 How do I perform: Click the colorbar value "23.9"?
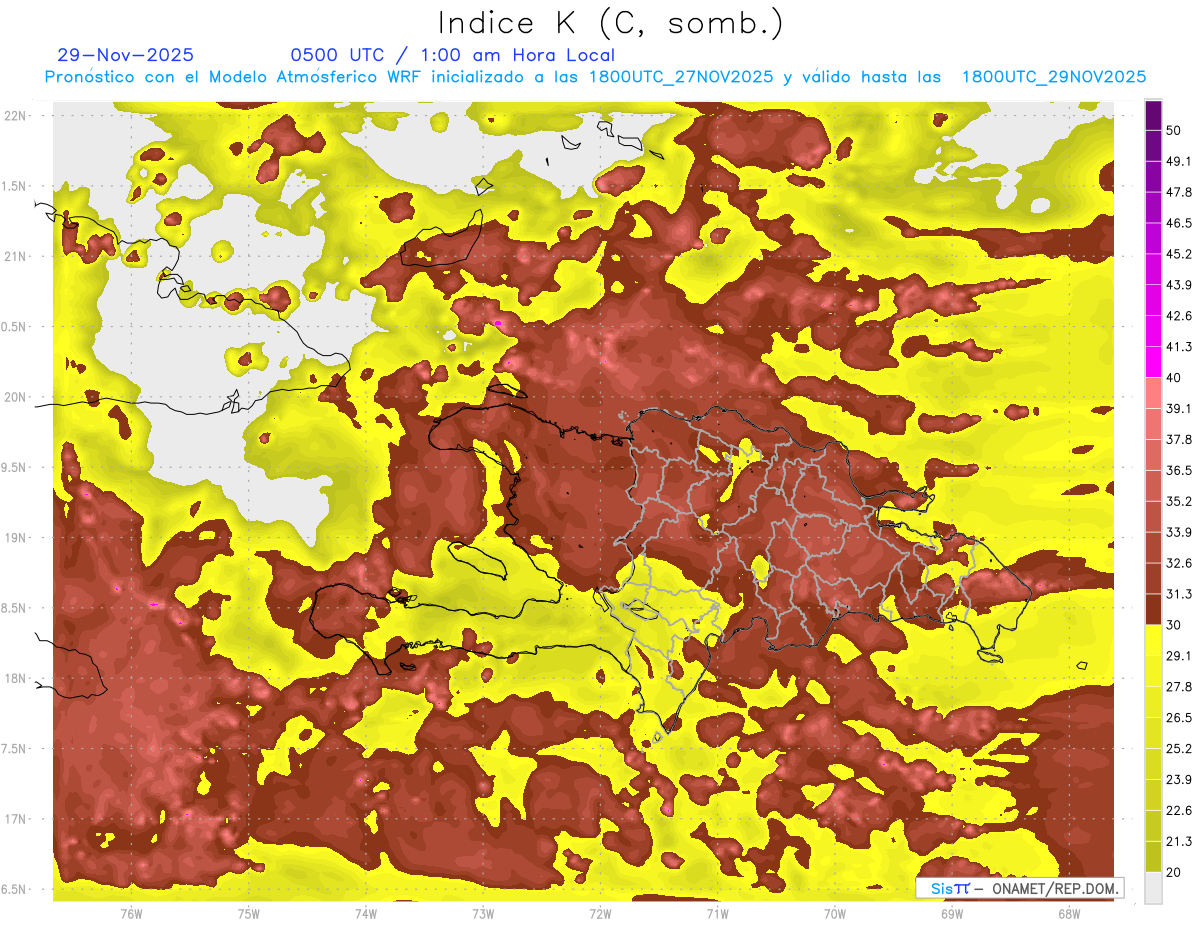tap(1178, 779)
